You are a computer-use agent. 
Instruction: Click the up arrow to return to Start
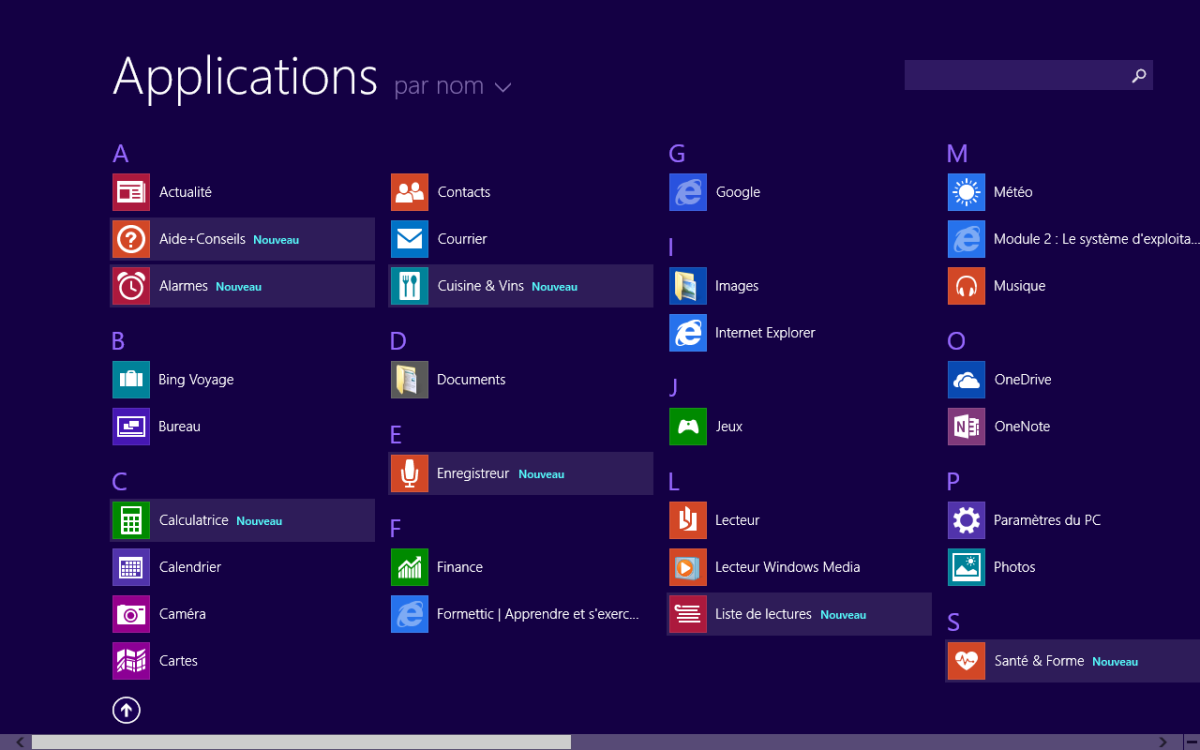pyautogui.click(x=126, y=710)
